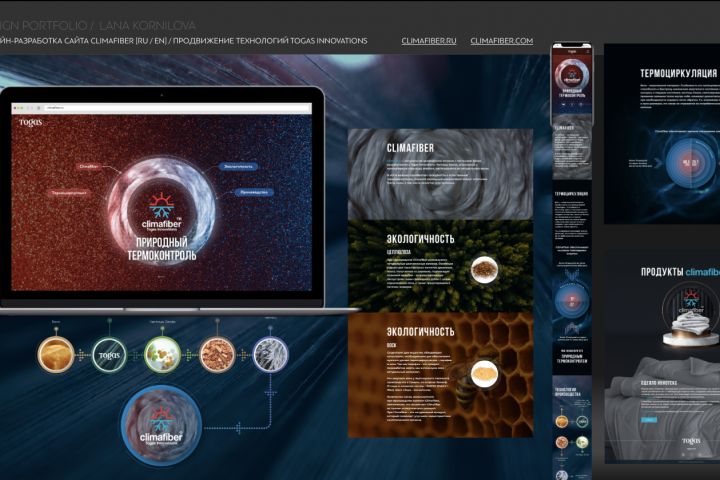
Task: Click the golden circle in mobile production section
Action: pos(562,421)
